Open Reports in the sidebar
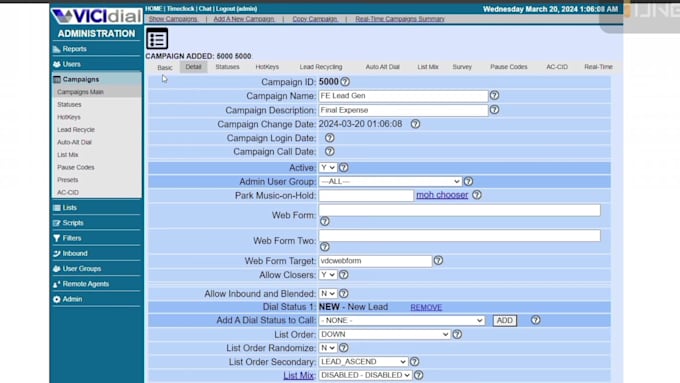 click(74, 49)
